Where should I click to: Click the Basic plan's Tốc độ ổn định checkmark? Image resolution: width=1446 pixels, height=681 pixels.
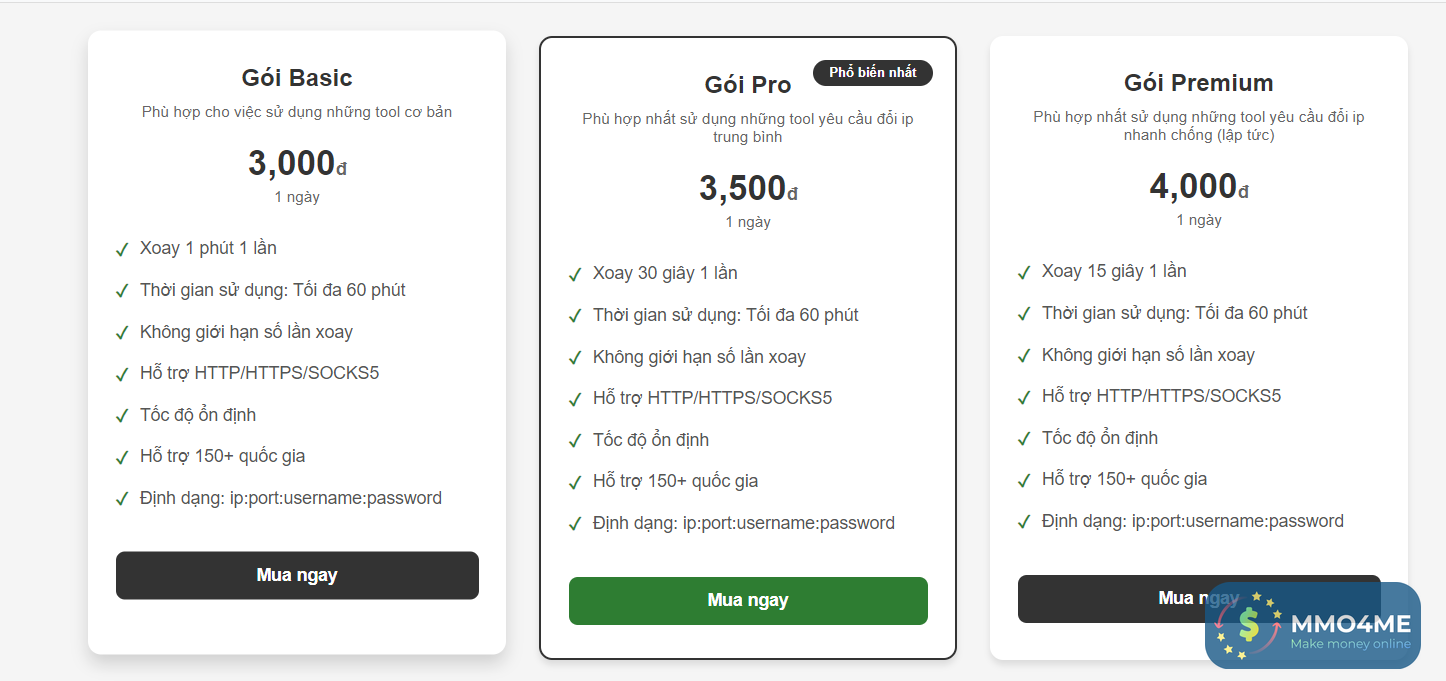tap(122, 416)
